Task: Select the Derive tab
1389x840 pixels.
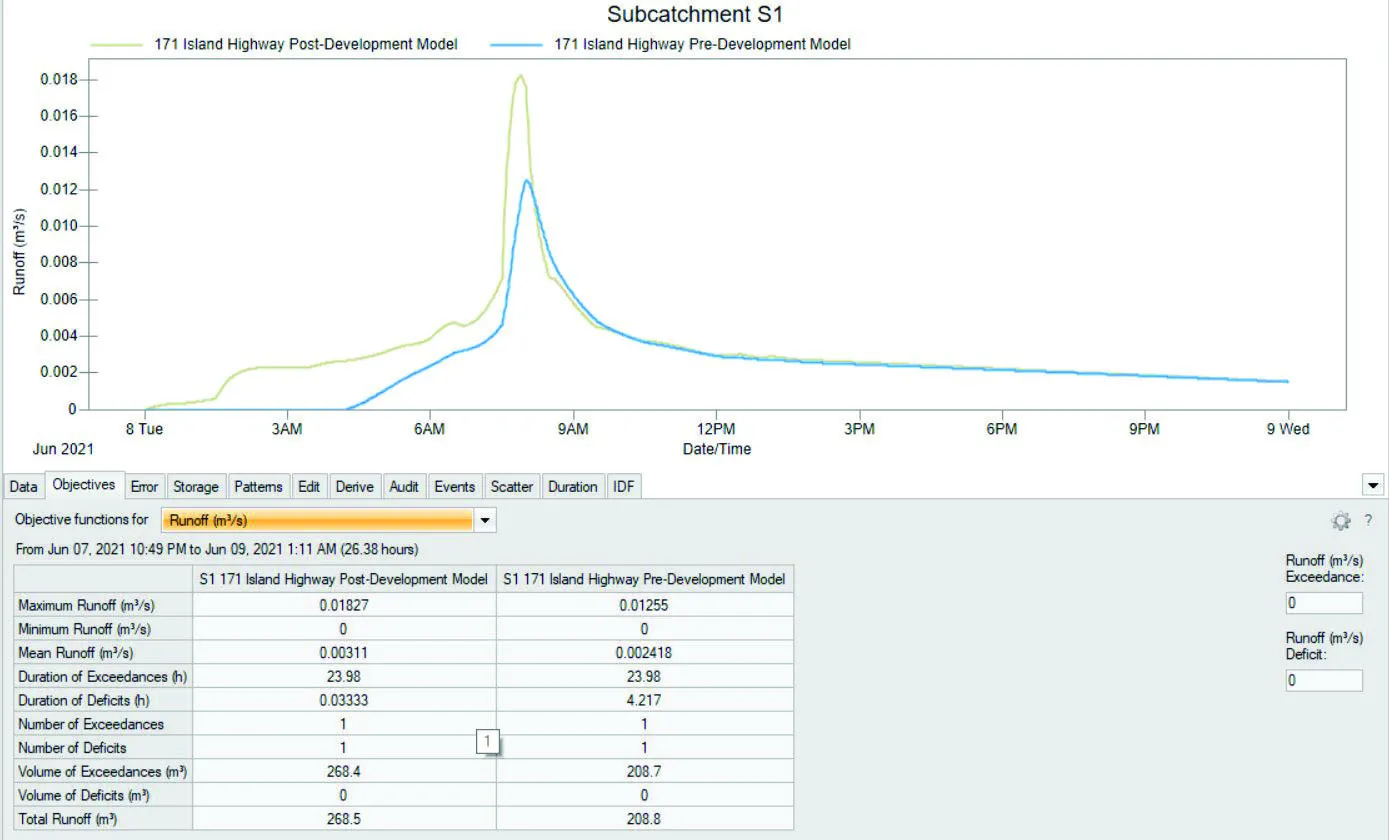Action: [354, 487]
